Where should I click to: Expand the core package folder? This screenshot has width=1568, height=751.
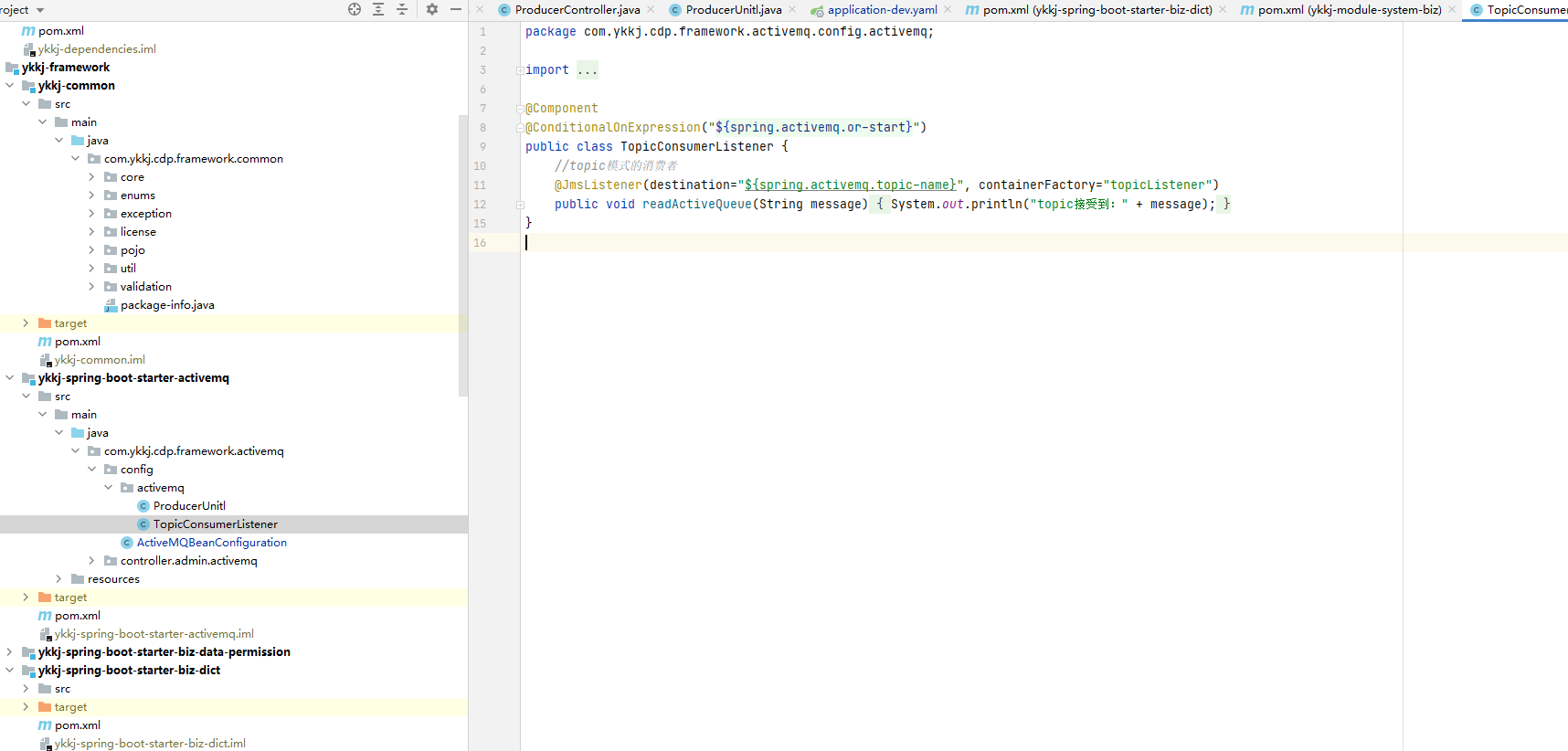pos(91,176)
